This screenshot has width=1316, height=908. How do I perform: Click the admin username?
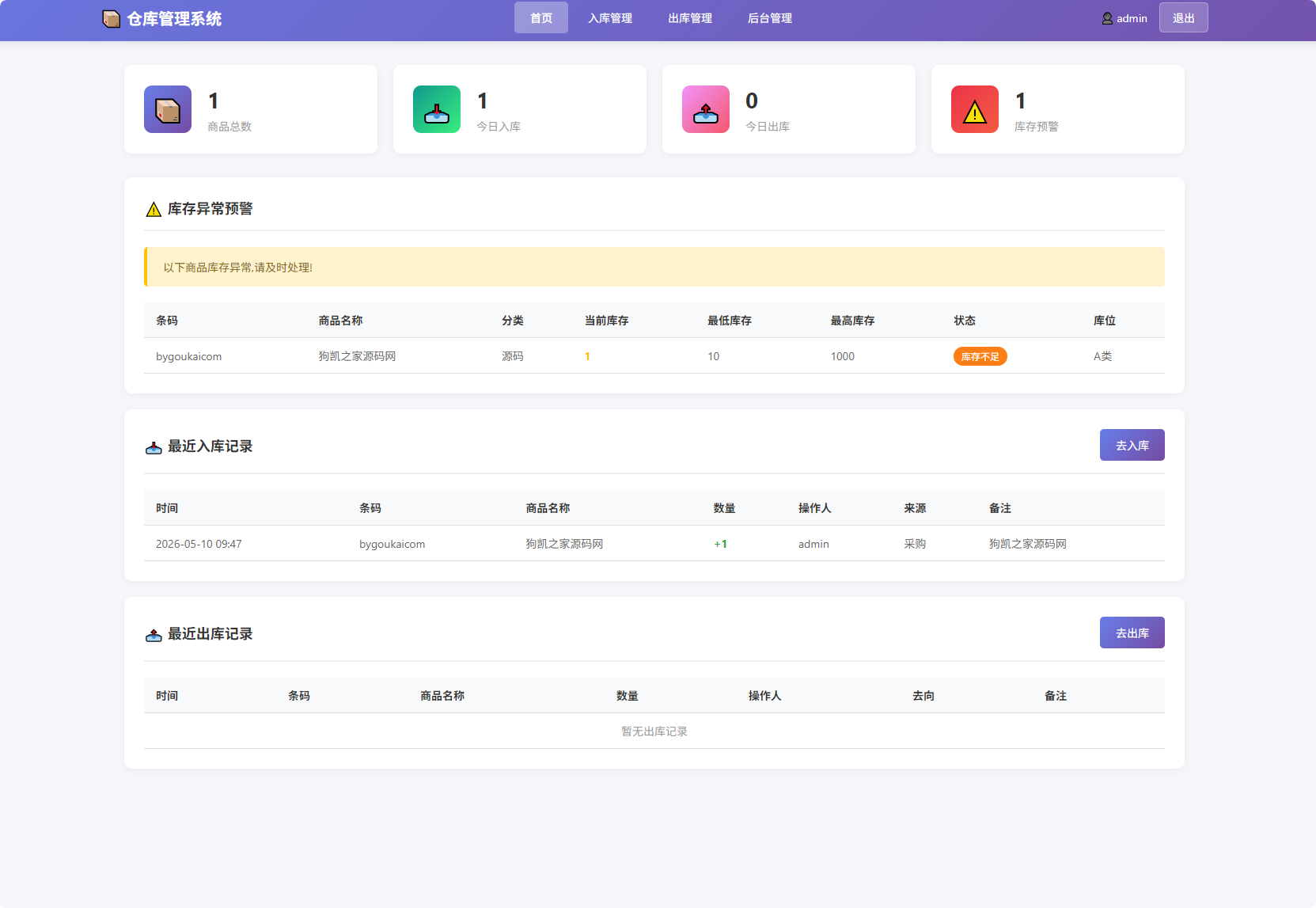pyautogui.click(x=1132, y=18)
